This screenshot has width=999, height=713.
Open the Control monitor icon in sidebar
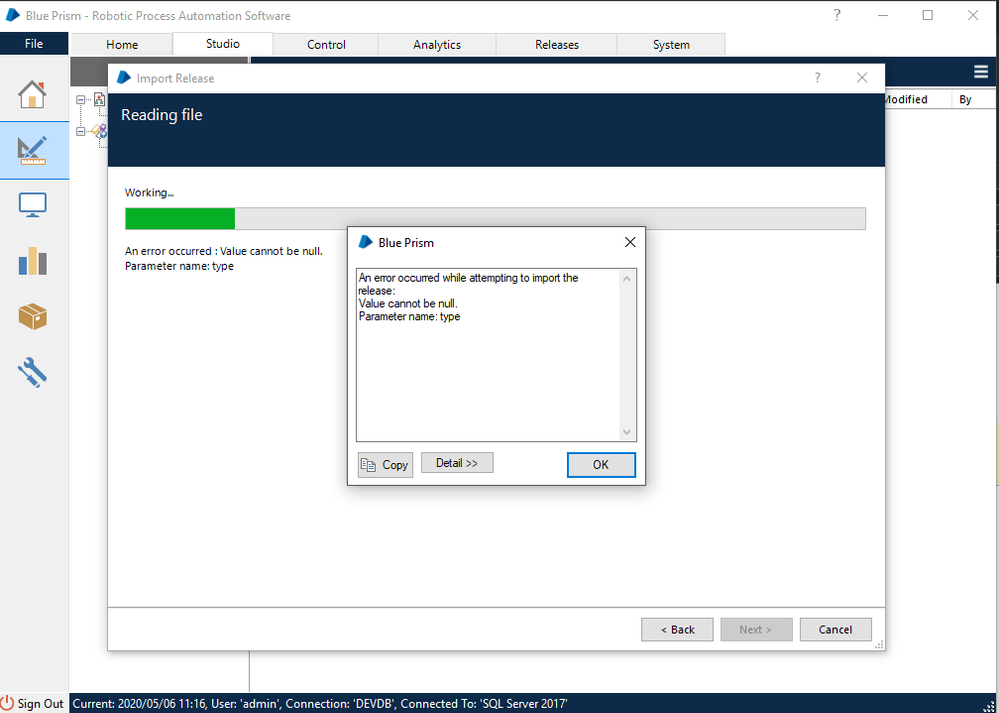point(32,205)
